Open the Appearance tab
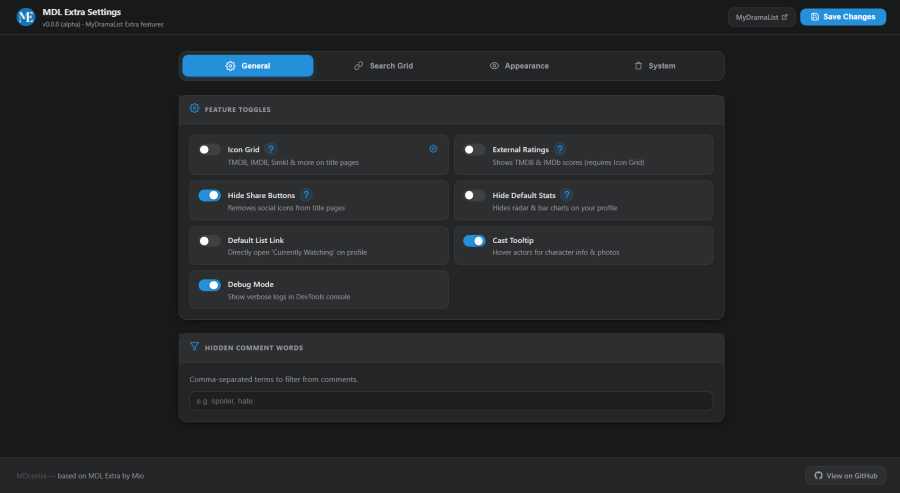 pos(519,66)
